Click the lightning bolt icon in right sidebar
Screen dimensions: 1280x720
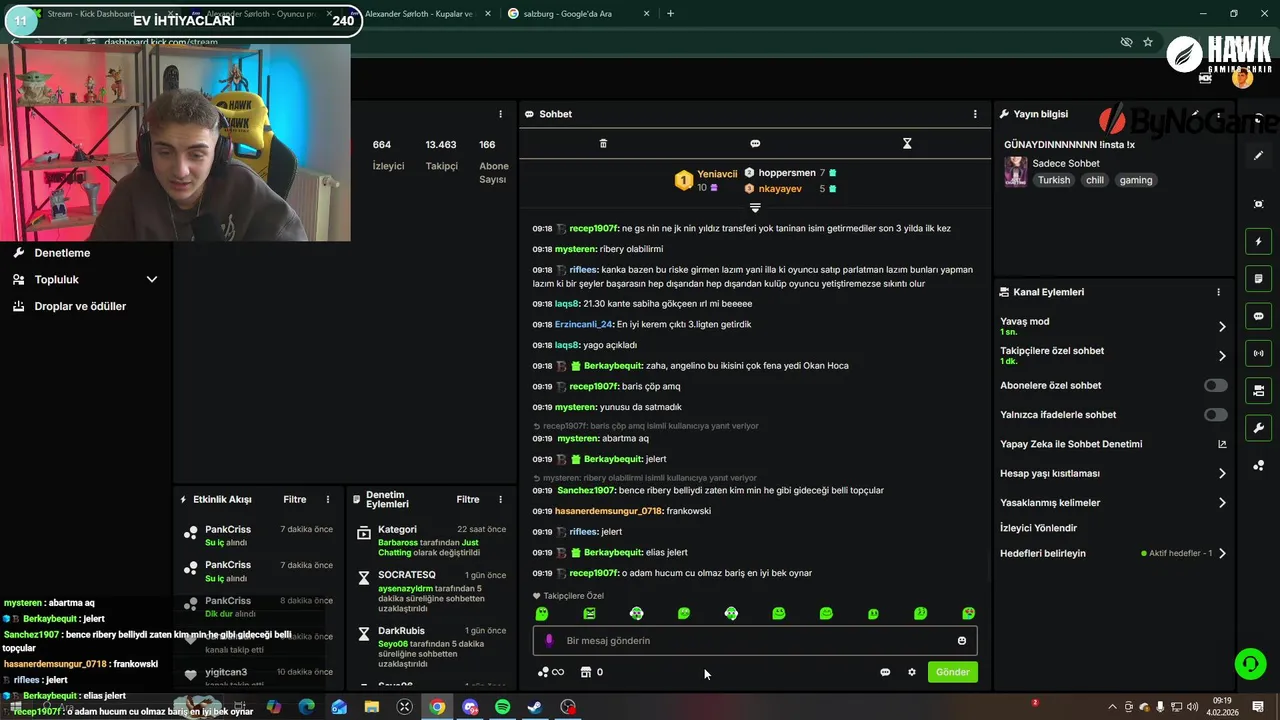[1258, 241]
